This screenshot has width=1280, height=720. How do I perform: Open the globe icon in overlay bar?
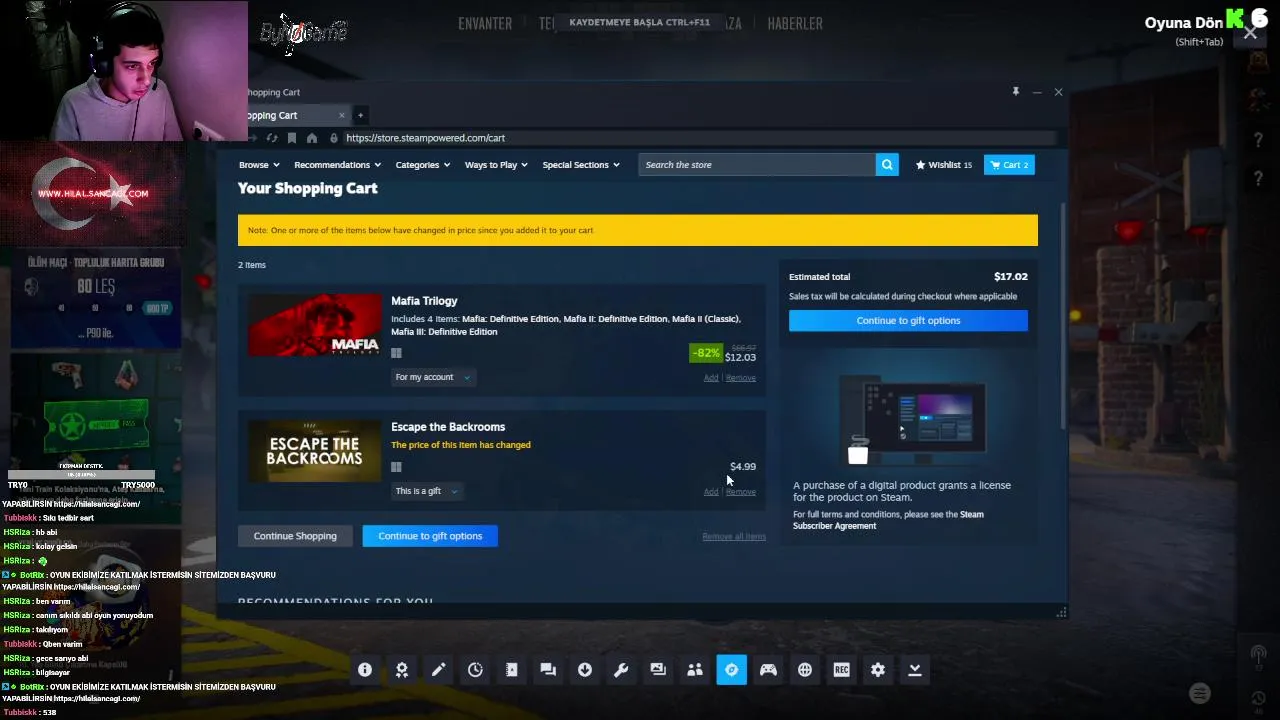(x=805, y=670)
